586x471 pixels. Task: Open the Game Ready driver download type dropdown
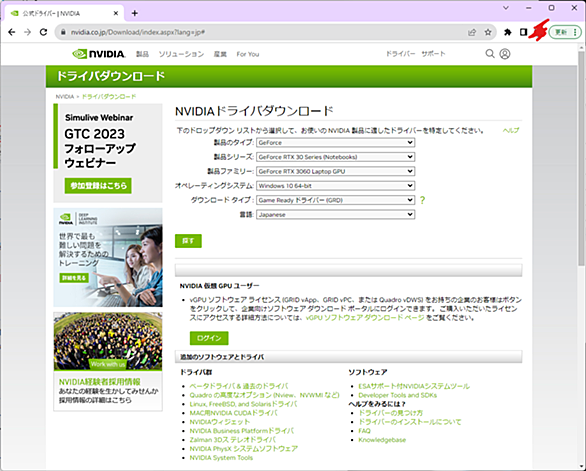point(335,200)
